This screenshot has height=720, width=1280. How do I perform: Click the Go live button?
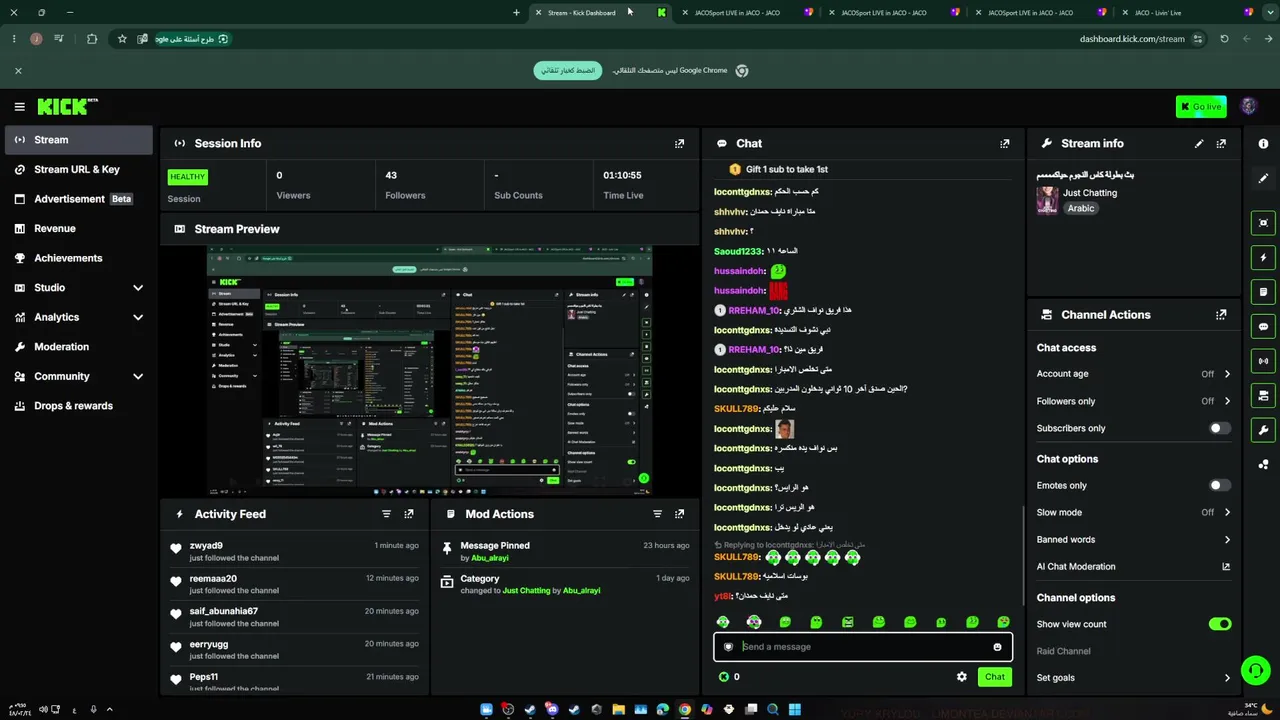point(1201,107)
